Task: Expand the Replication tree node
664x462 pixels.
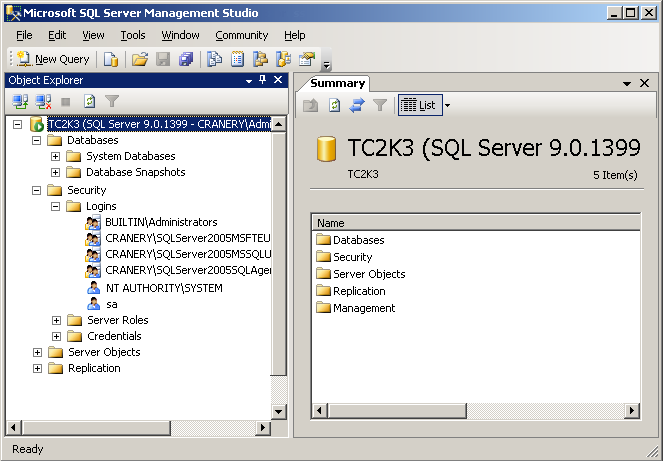Action: coord(37,368)
